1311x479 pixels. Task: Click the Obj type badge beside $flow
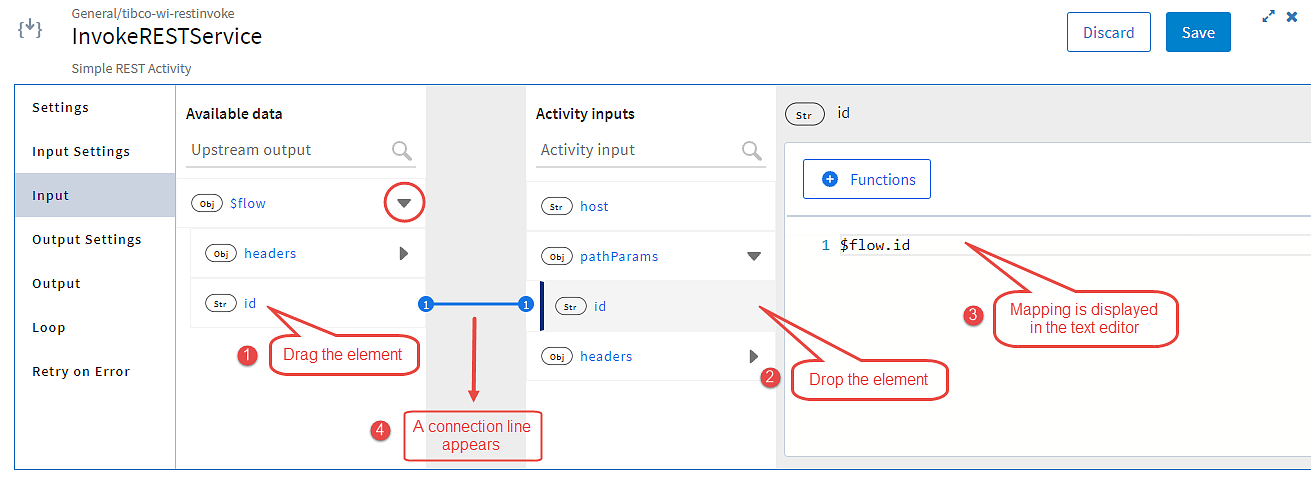207,203
